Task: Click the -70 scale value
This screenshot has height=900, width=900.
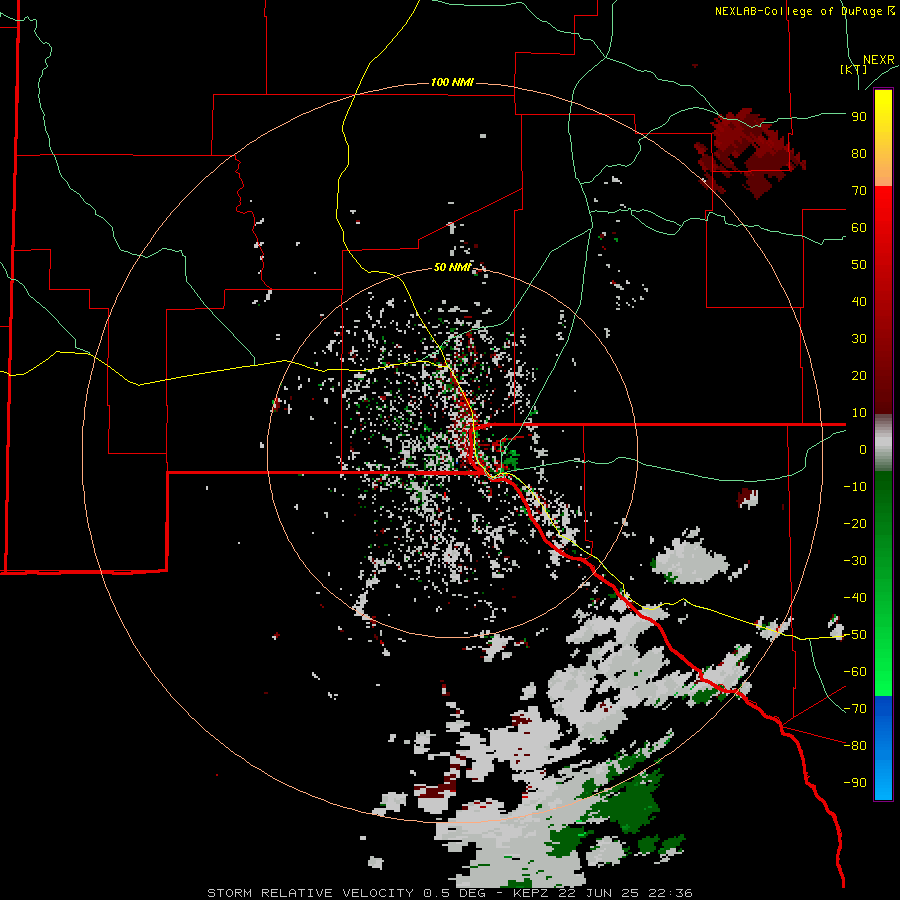Action: 855,709
